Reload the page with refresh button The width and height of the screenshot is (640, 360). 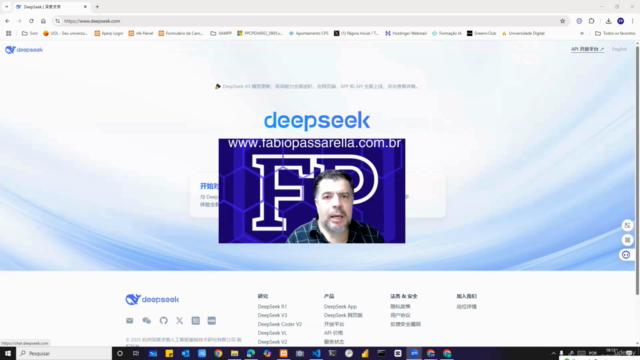point(31,21)
